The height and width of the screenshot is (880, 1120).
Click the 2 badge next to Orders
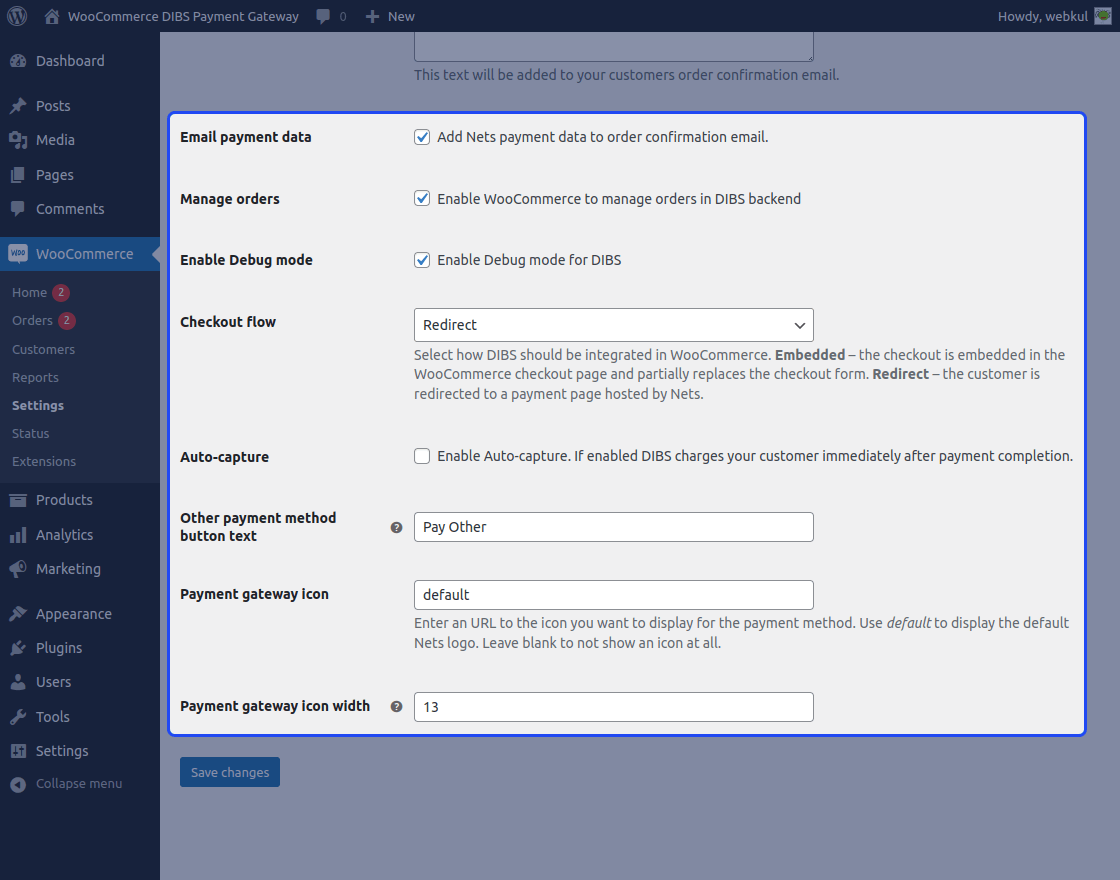[66, 321]
